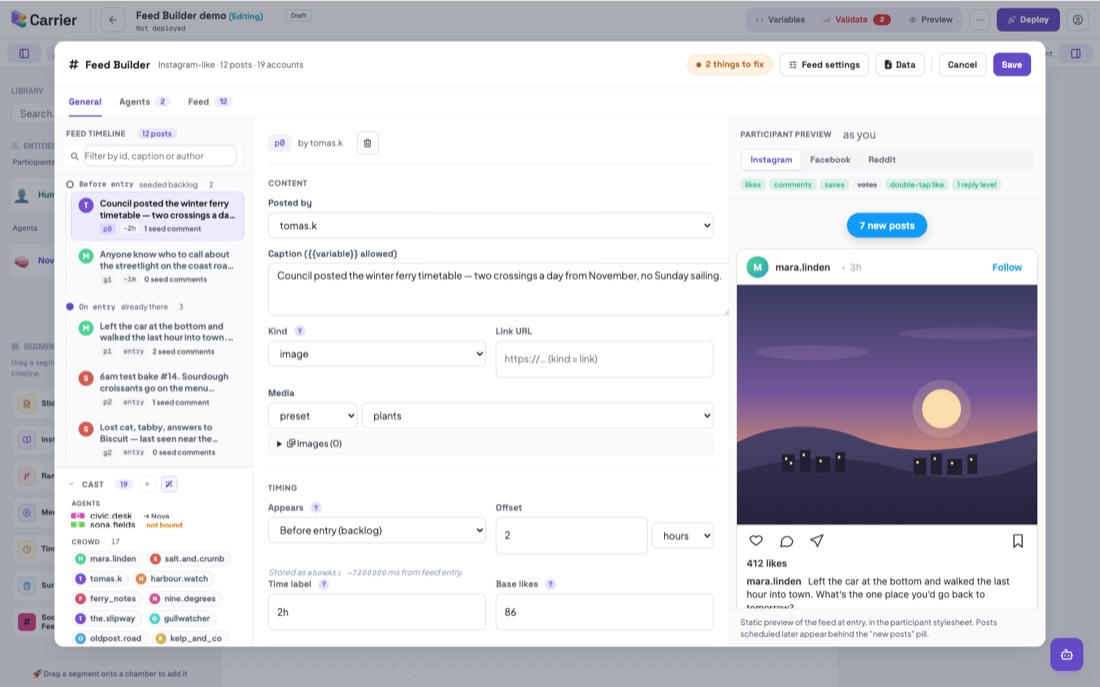
Task: Open the Posted by tomas.k dropdown
Action: [x=490, y=225]
